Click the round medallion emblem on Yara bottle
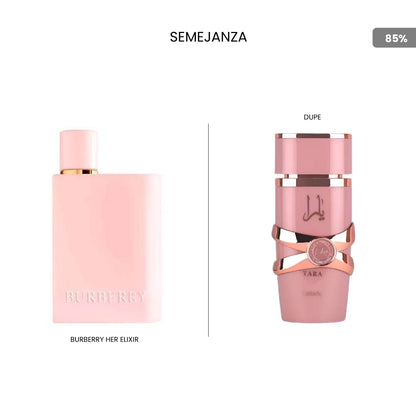This screenshot has width=416, height=416. pos(319,254)
